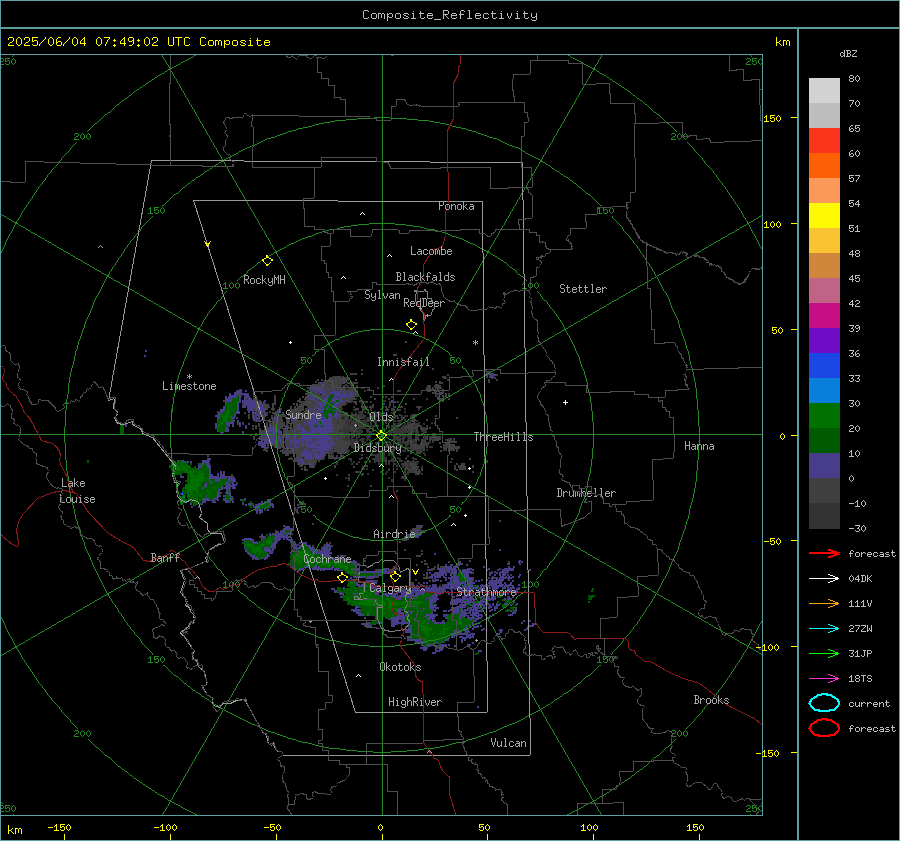This screenshot has width=900, height=841.
Task: Pick the cyan 27ZW arrow legend entry
Action: tap(824, 629)
